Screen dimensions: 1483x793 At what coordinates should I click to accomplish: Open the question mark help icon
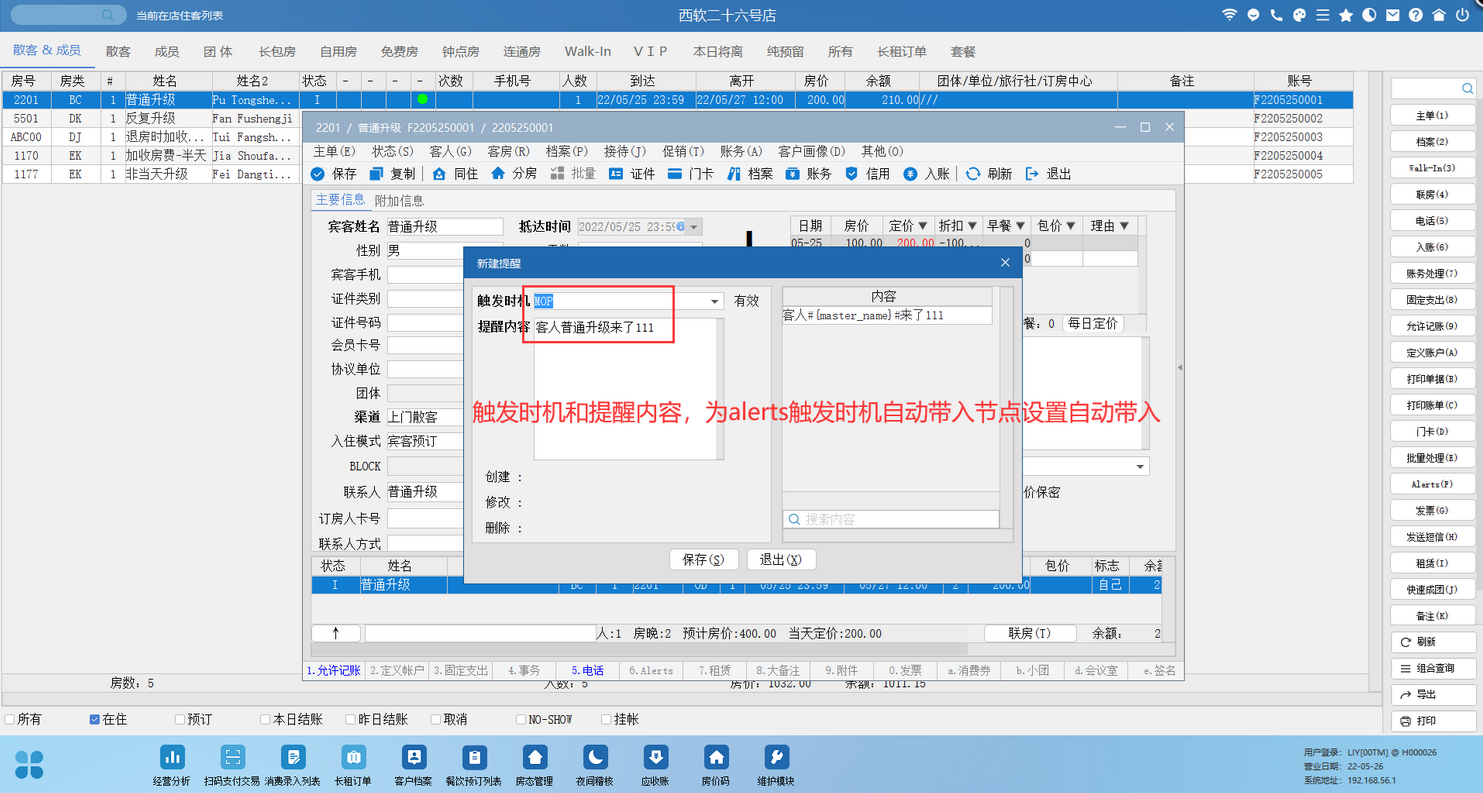[1415, 15]
